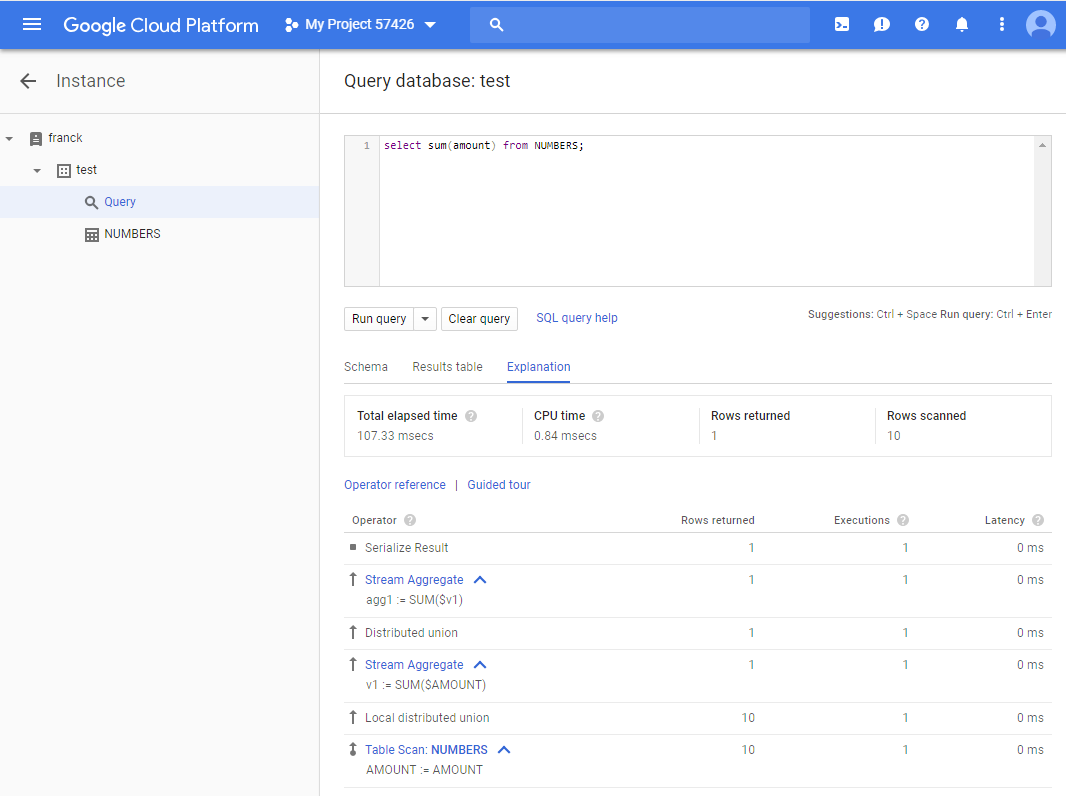The width and height of the screenshot is (1066, 796).
Task: Click the search magnifier icon
Action: coord(496,24)
